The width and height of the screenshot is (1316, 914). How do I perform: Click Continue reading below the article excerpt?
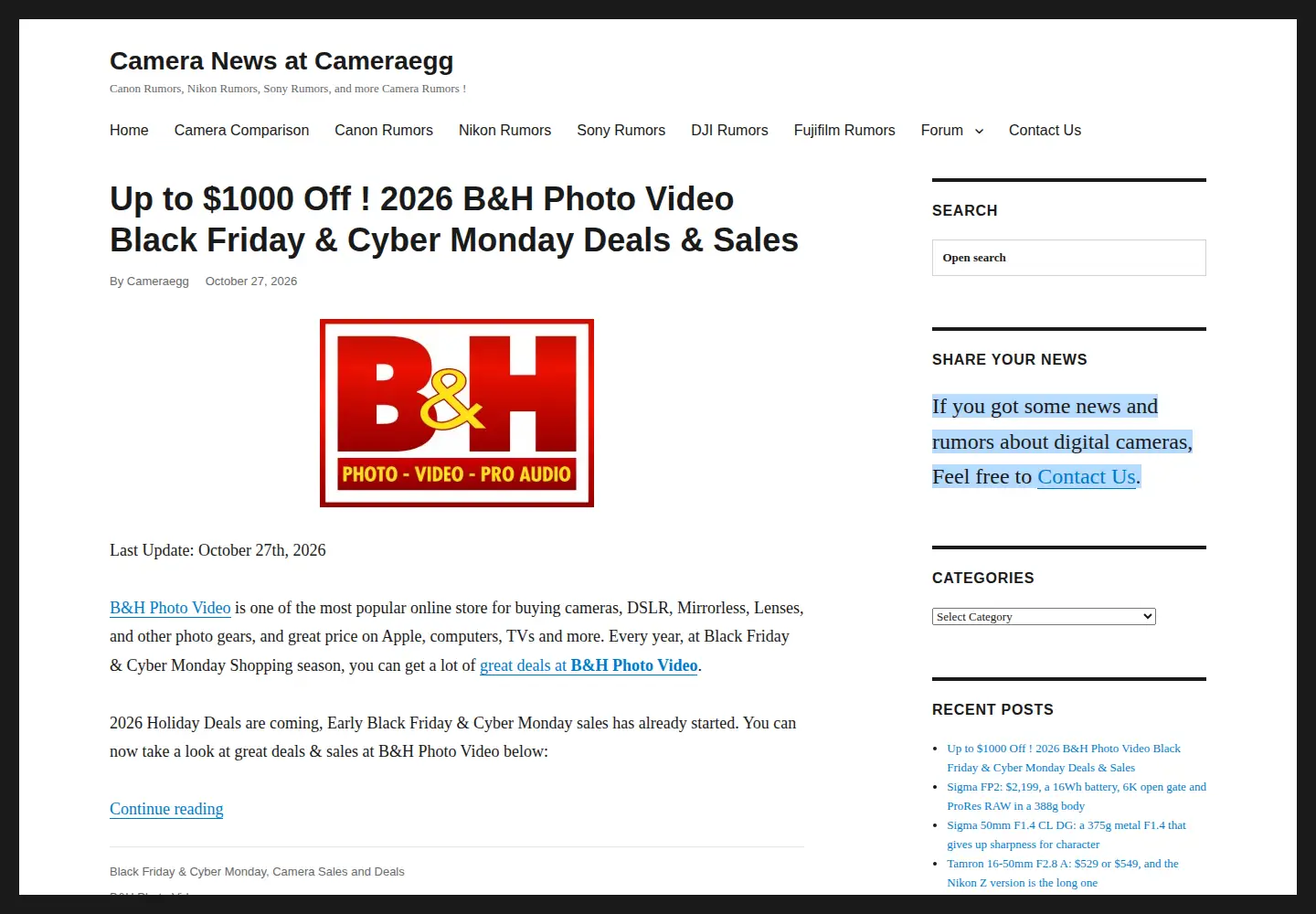click(166, 809)
